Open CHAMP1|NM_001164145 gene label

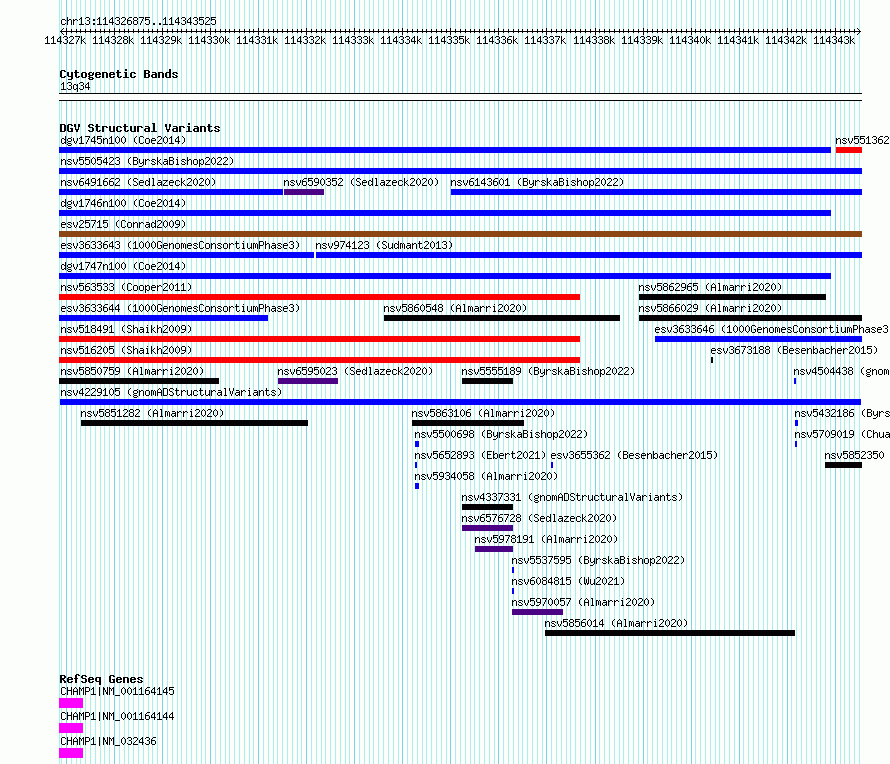[x=117, y=691]
